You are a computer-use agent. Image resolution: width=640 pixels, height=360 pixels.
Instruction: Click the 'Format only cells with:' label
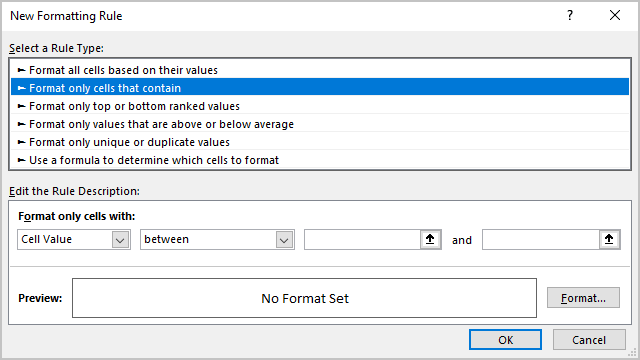click(x=77, y=216)
